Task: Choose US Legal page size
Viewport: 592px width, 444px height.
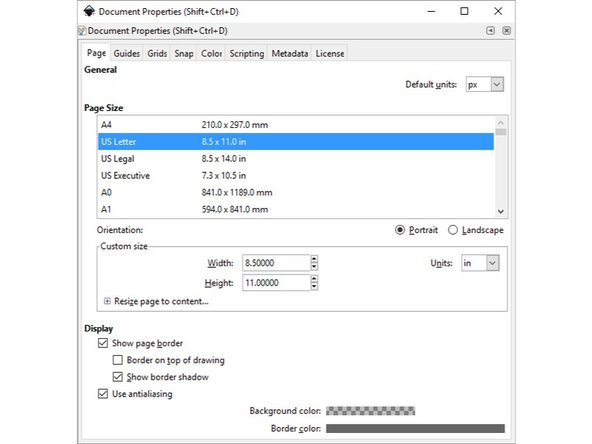Action: (296, 159)
